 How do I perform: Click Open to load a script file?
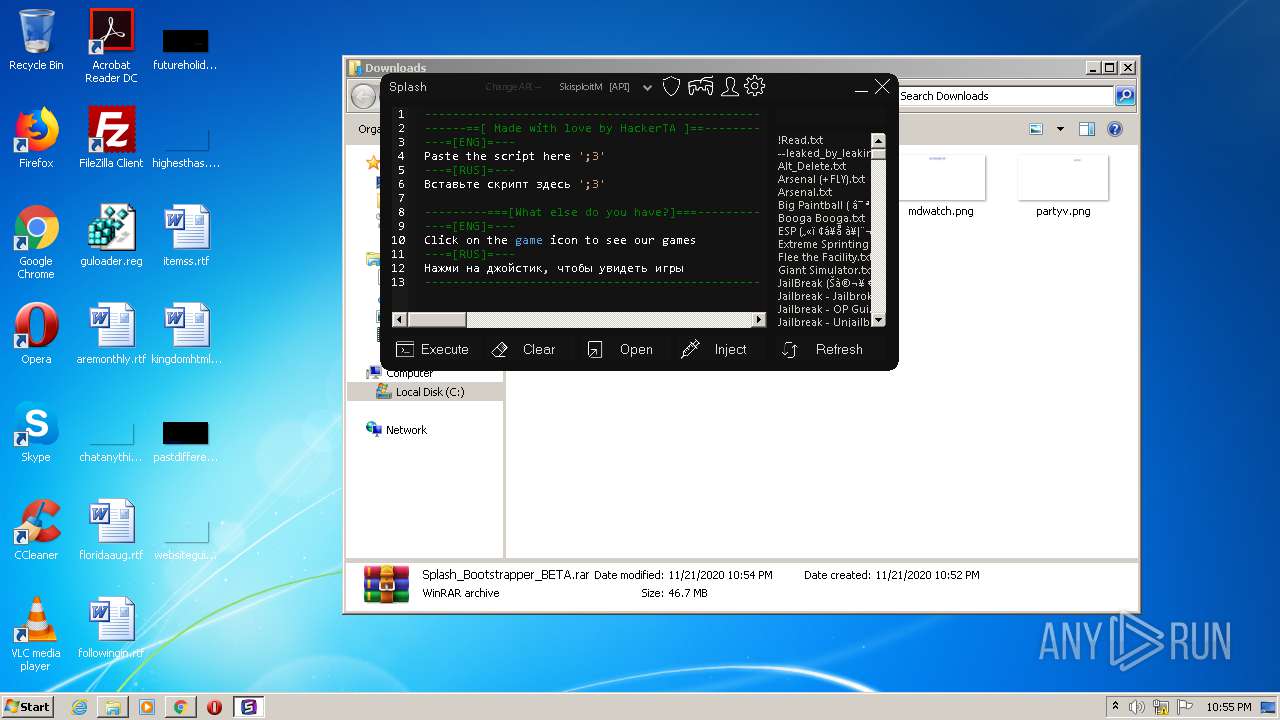click(620, 349)
